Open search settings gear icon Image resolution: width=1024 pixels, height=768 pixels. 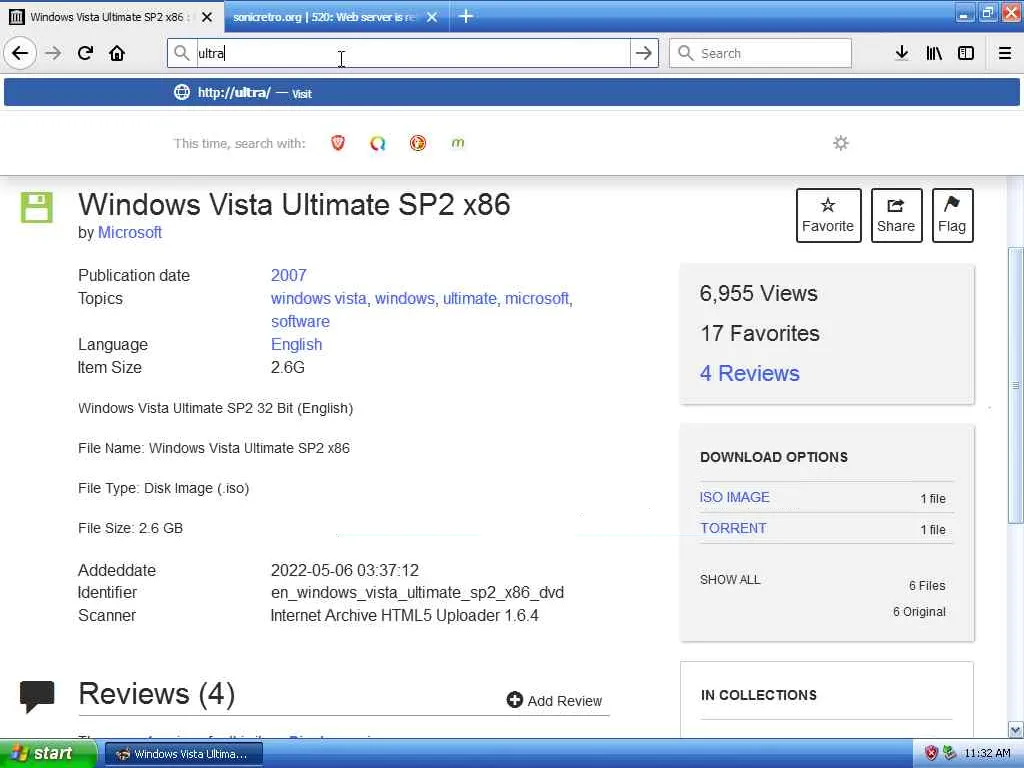click(x=841, y=143)
